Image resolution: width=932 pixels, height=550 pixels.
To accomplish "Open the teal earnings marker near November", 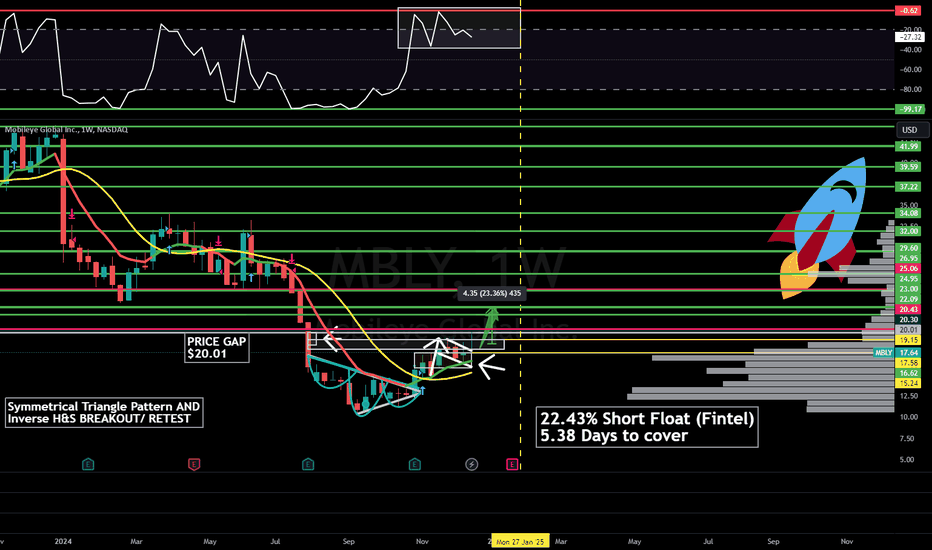I will (415, 464).
